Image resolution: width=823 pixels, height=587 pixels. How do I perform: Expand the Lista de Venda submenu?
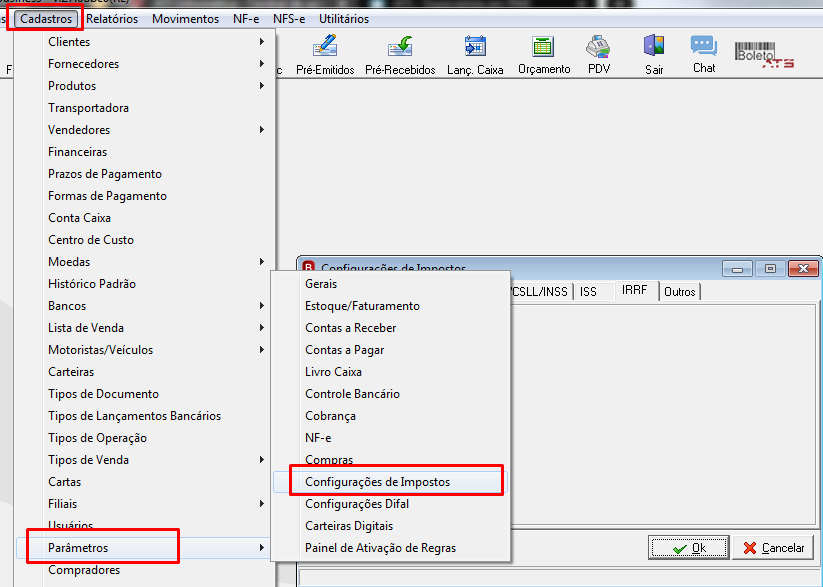[x=145, y=328]
